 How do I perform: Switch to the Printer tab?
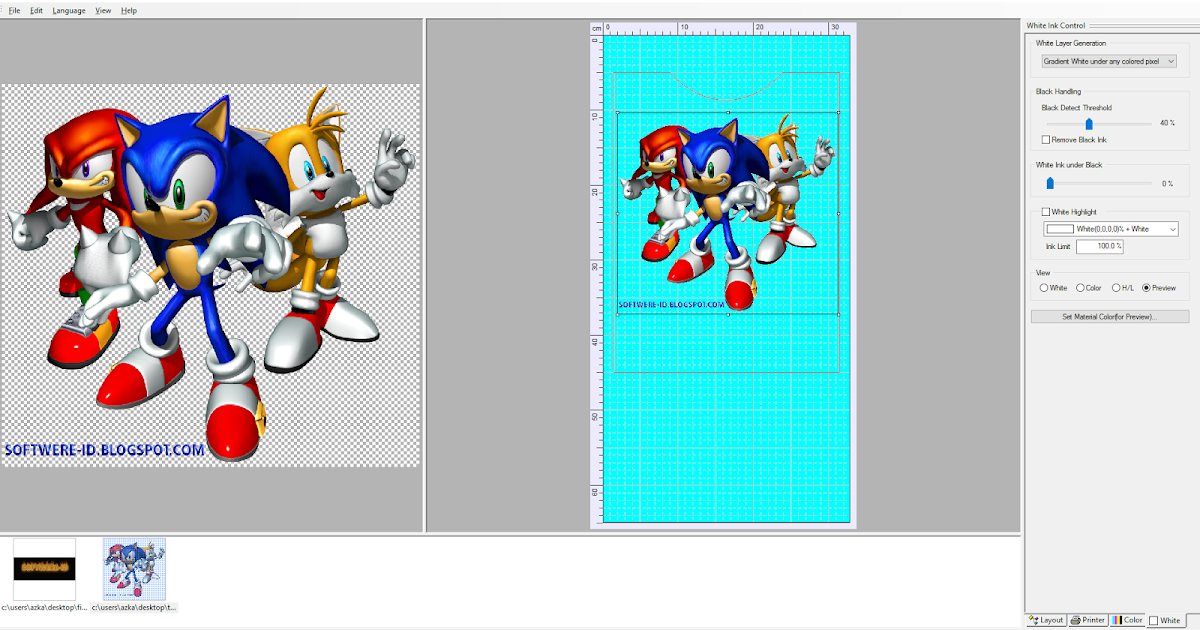[1088, 620]
